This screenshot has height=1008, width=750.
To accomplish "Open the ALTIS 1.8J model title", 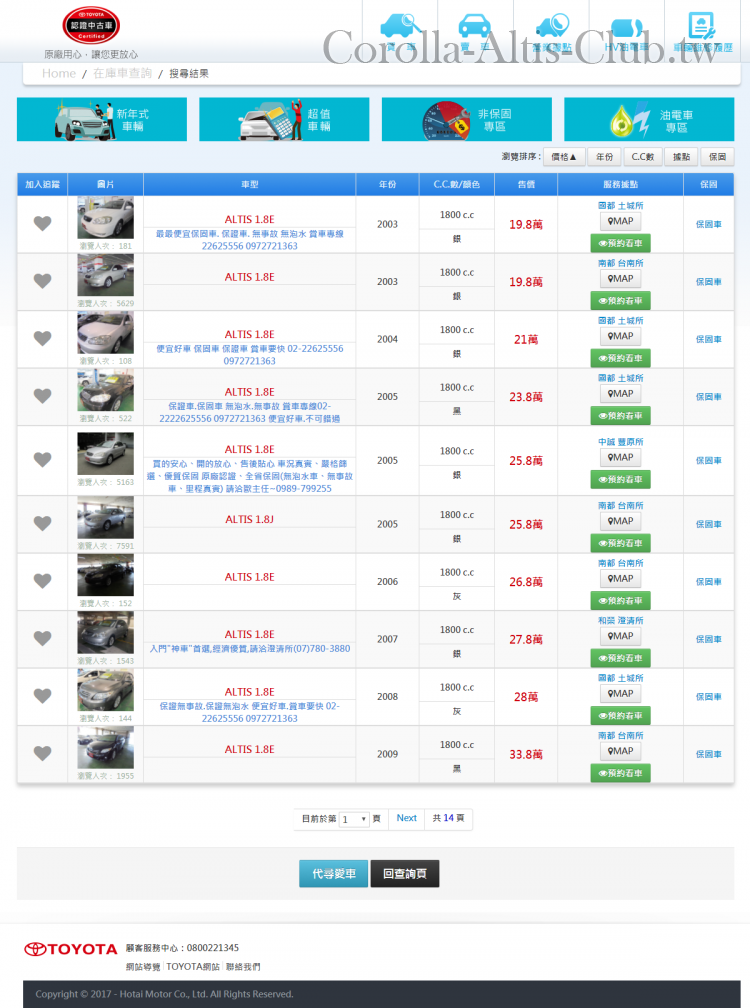I will [x=249, y=519].
